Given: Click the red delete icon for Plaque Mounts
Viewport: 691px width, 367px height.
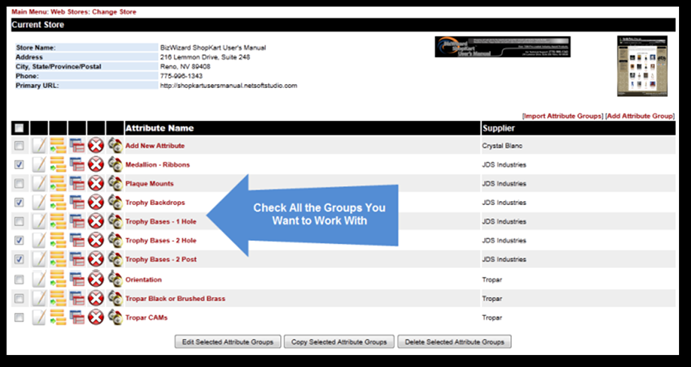Looking at the screenshot, I should point(96,183).
